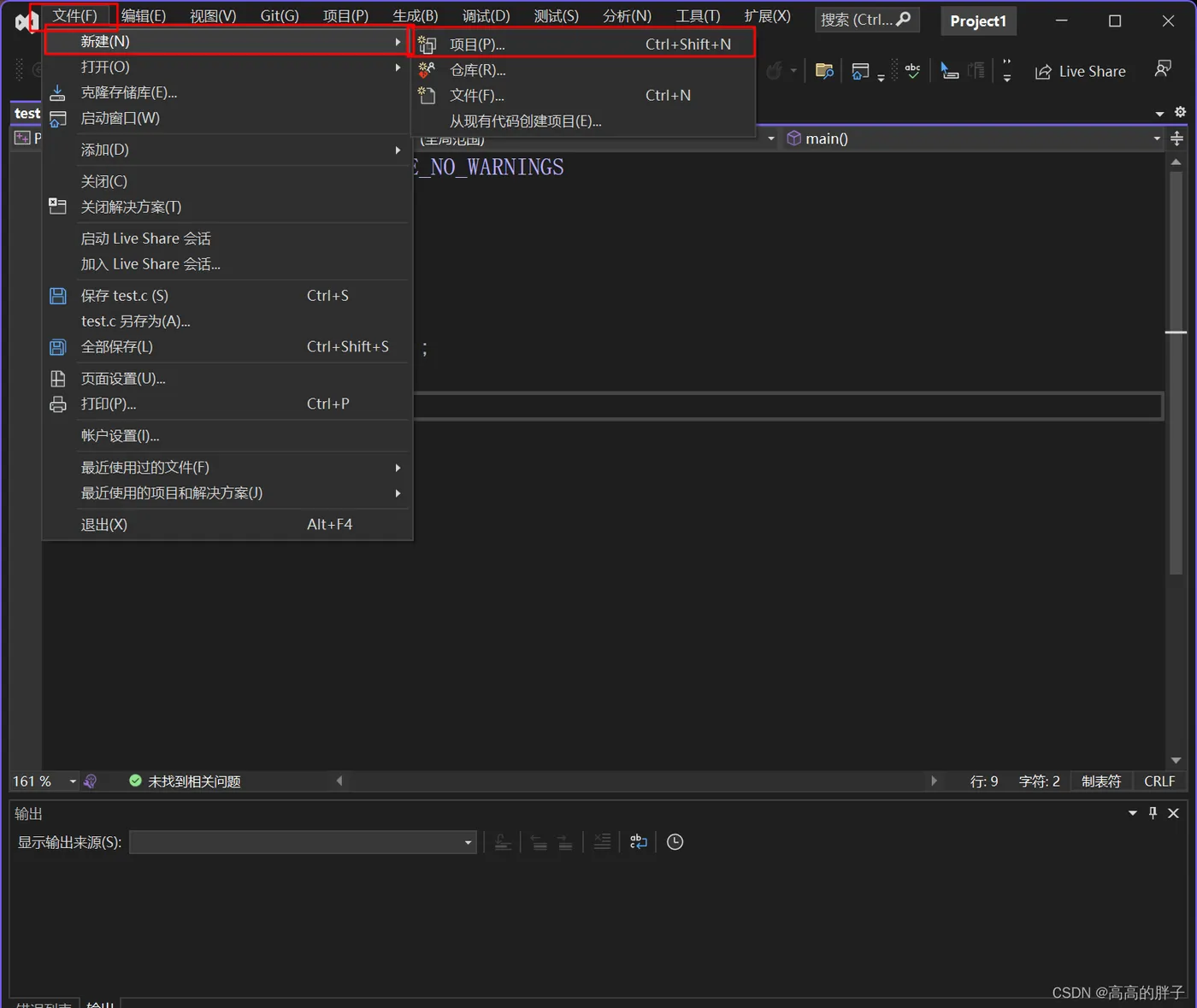1197x1008 pixels.
Task: Close the 输出 panel
Action: [x=1173, y=813]
